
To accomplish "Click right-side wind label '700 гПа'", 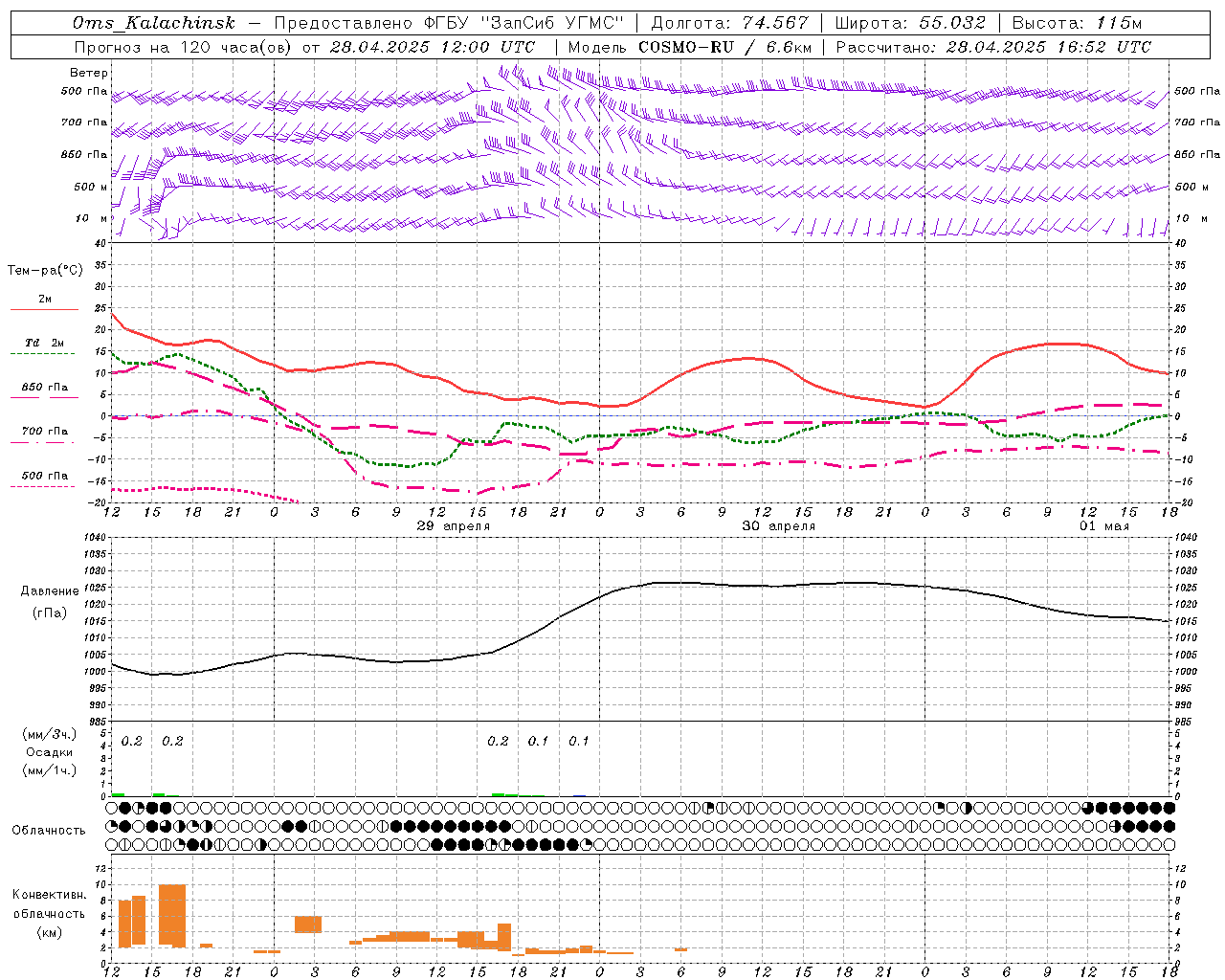I will click(1197, 122).
